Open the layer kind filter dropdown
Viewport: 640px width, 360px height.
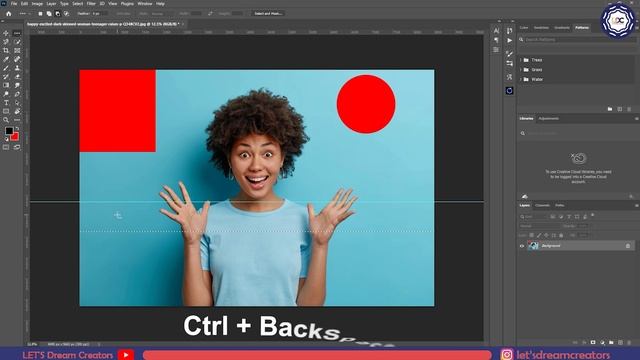(533, 216)
